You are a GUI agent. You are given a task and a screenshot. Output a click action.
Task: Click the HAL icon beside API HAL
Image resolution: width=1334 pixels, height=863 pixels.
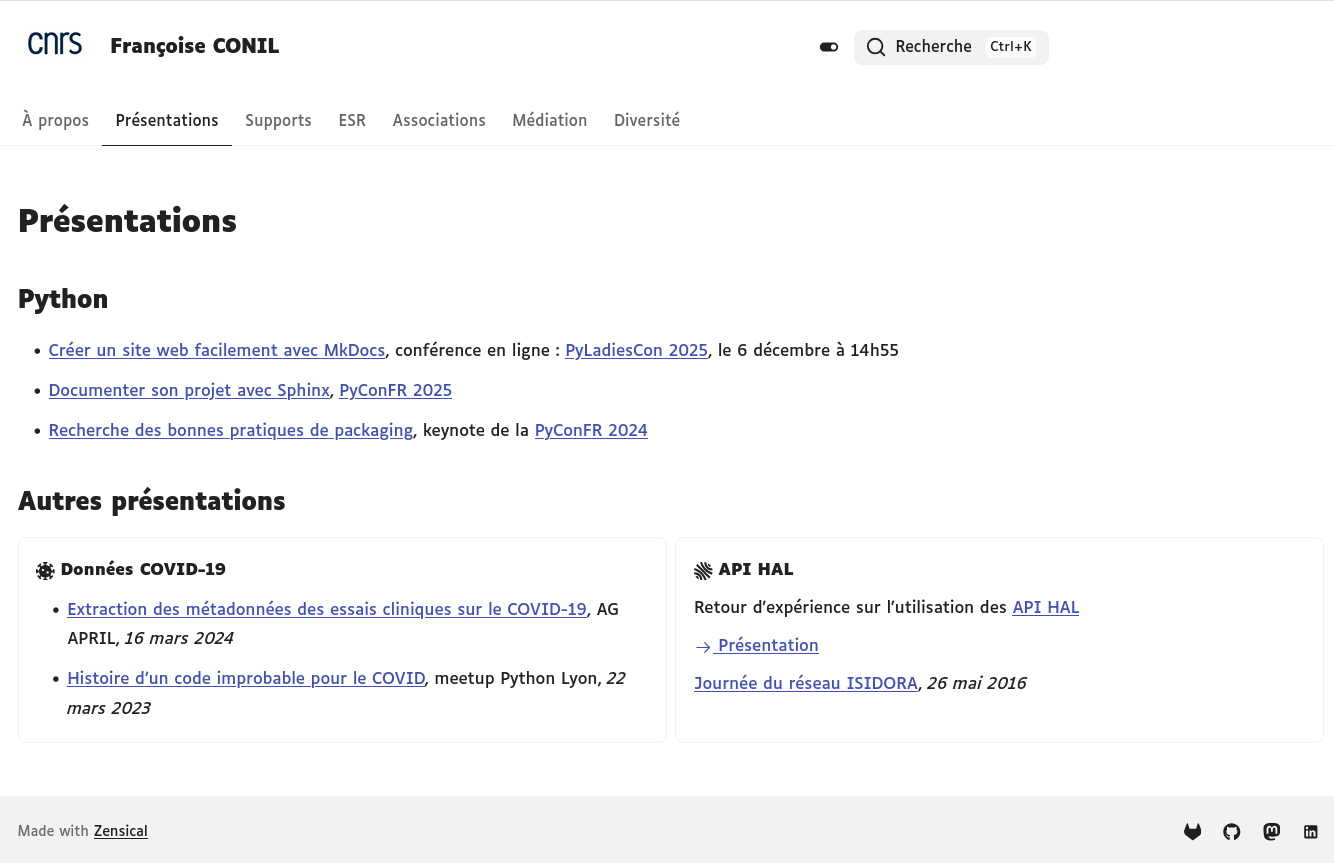coord(703,571)
